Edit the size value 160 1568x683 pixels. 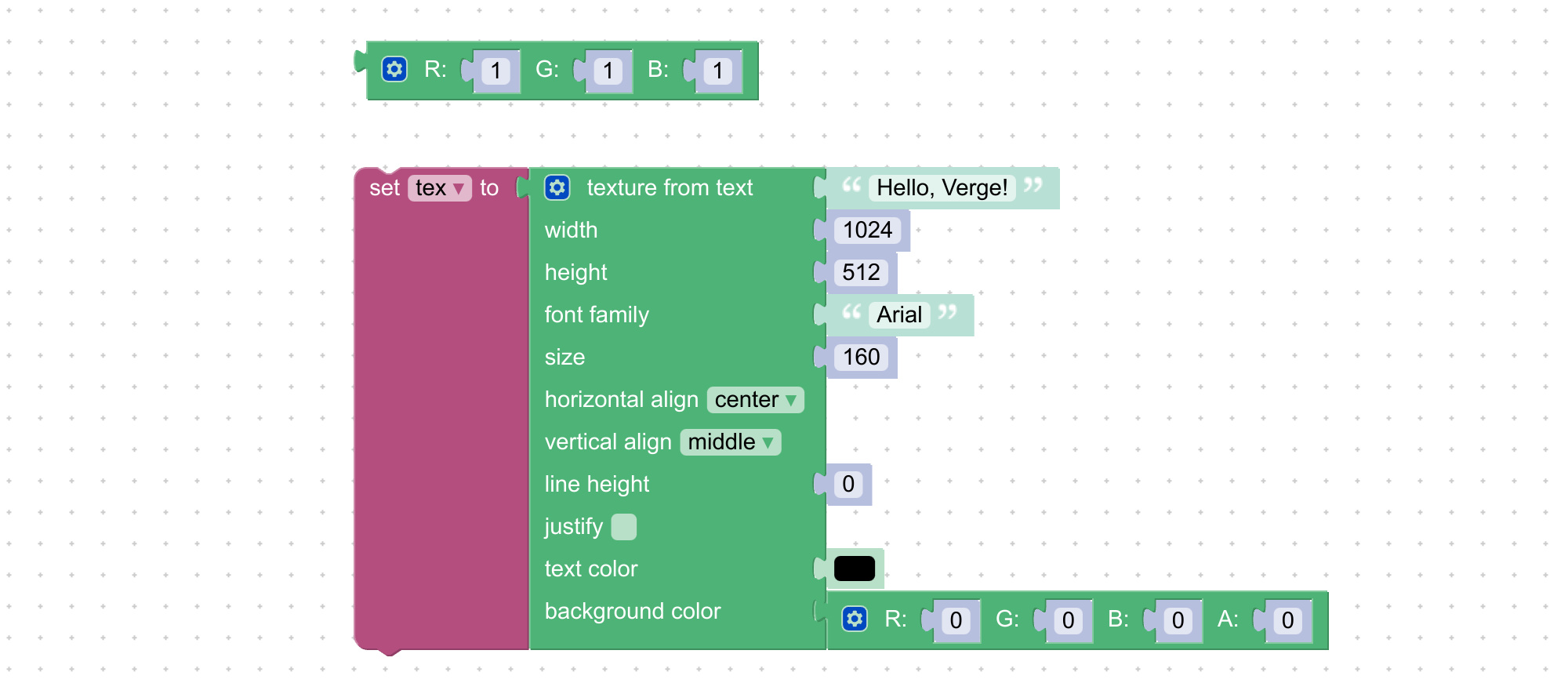(861, 357)
